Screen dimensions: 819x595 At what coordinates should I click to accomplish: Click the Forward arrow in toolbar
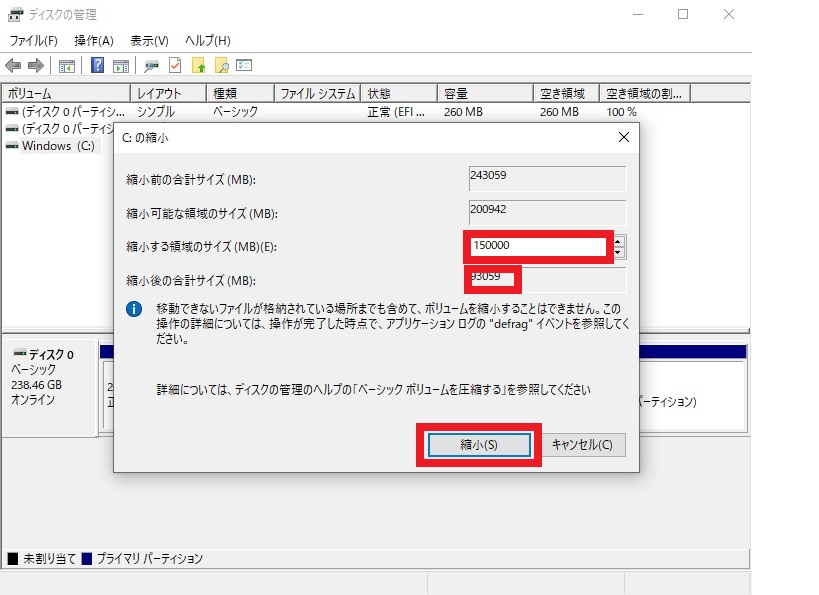pos(35,66)
